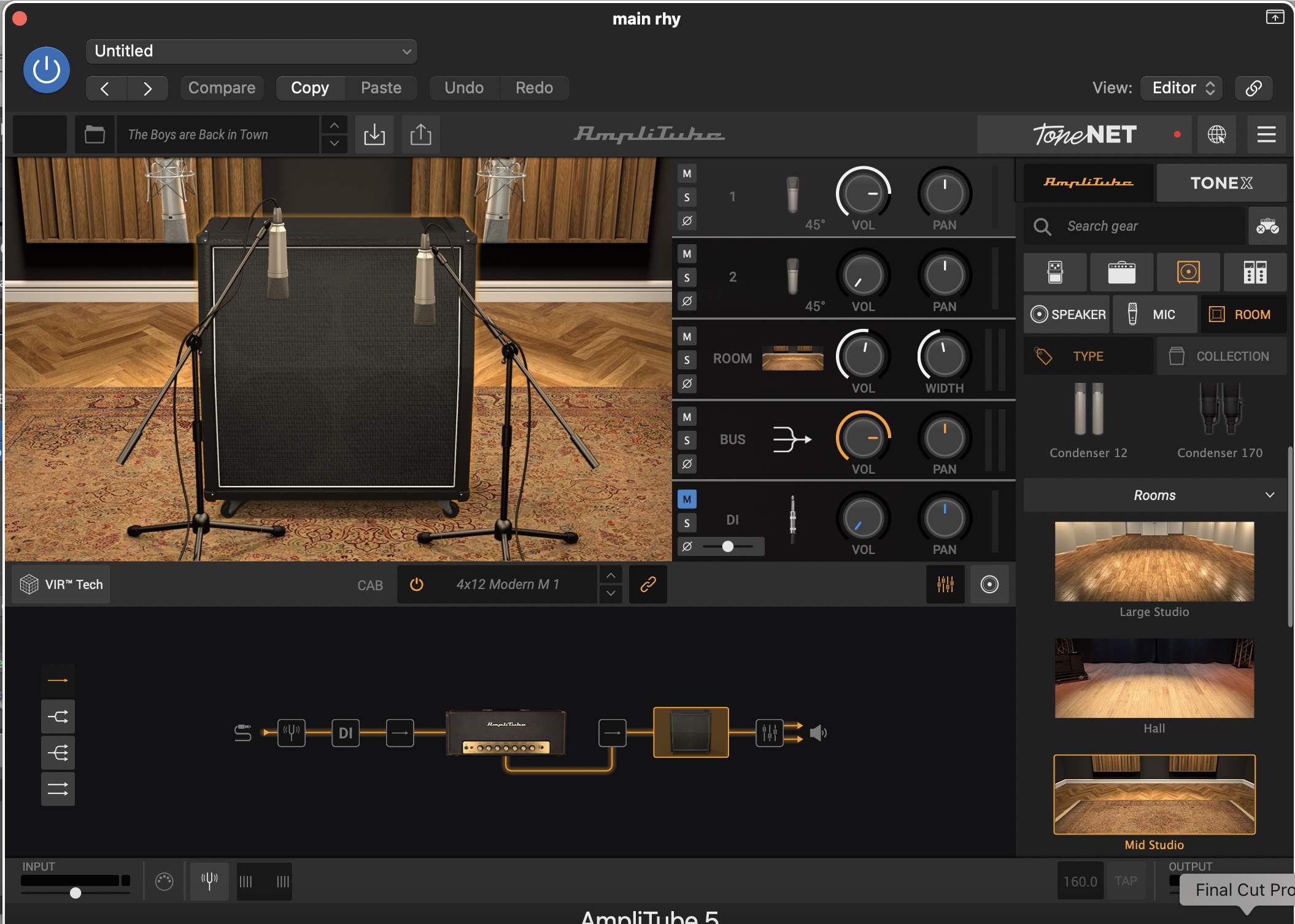Image resolution: width=1295 pixels, height=924 pixels.
Task: Select the cabinet block in signal chain
Action: [691, 733]
